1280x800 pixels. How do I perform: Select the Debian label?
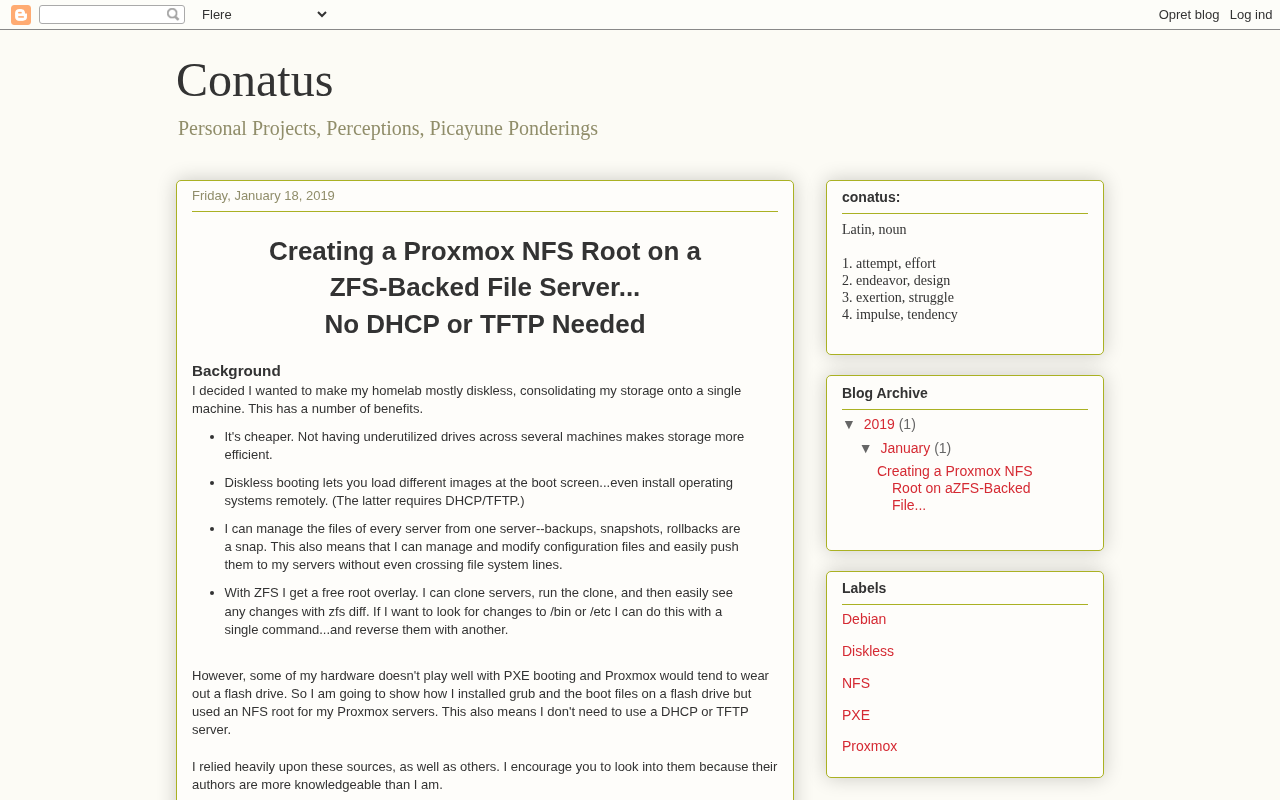tap(864, 619)
